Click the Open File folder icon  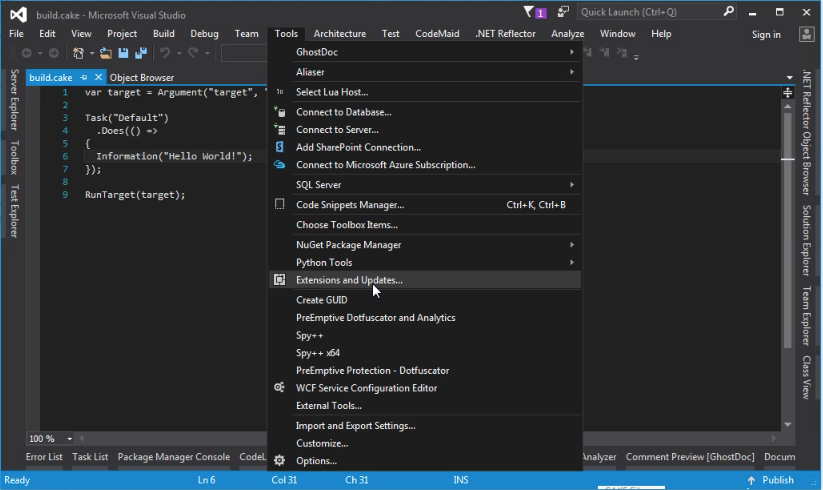(x=105, y=53)
